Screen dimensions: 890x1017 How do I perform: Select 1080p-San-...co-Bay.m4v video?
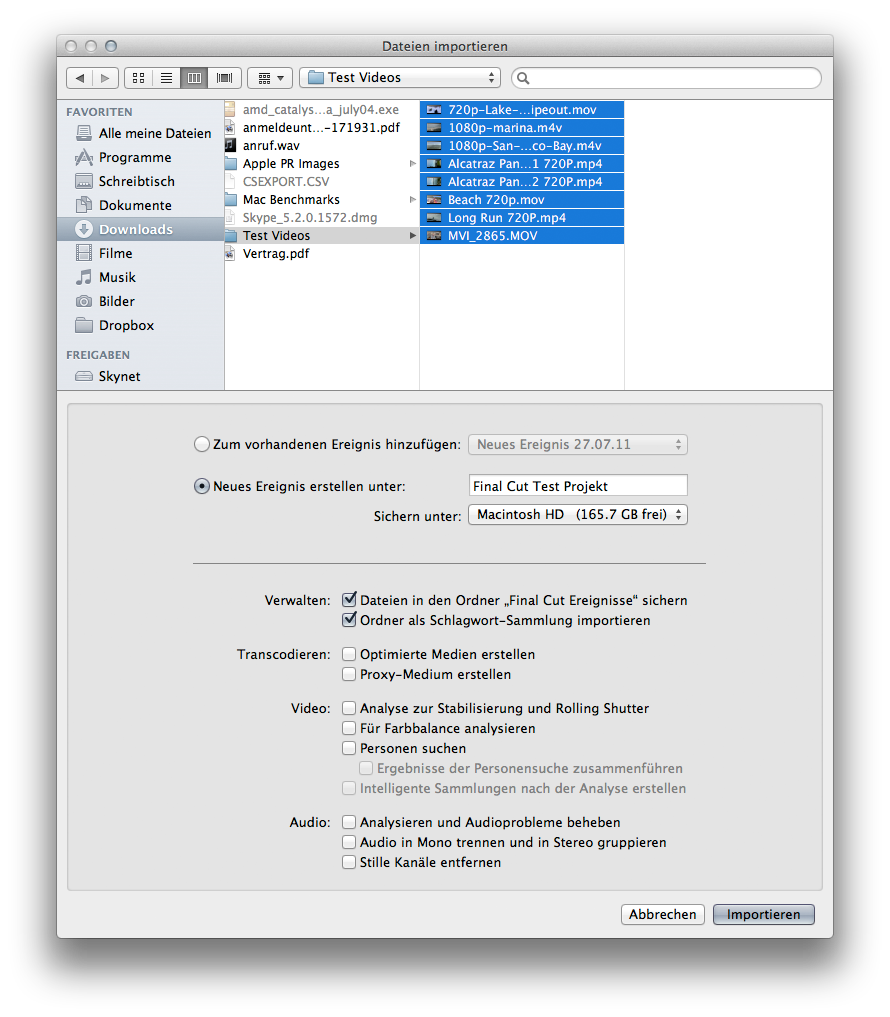coord(522,146)
